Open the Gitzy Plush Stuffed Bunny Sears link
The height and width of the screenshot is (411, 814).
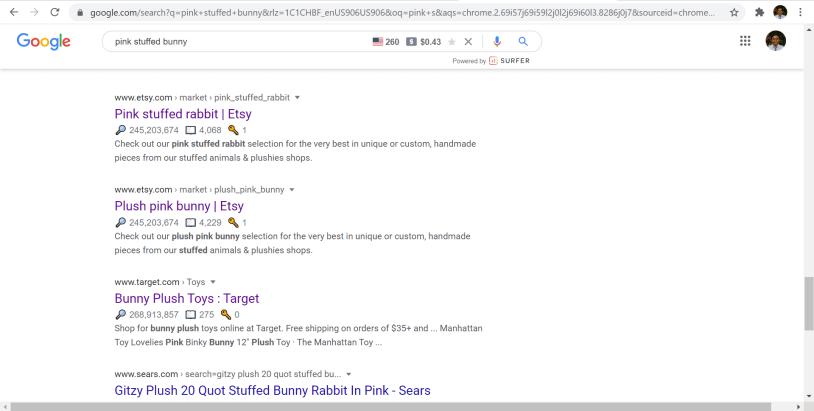click(x=273, y=390)
